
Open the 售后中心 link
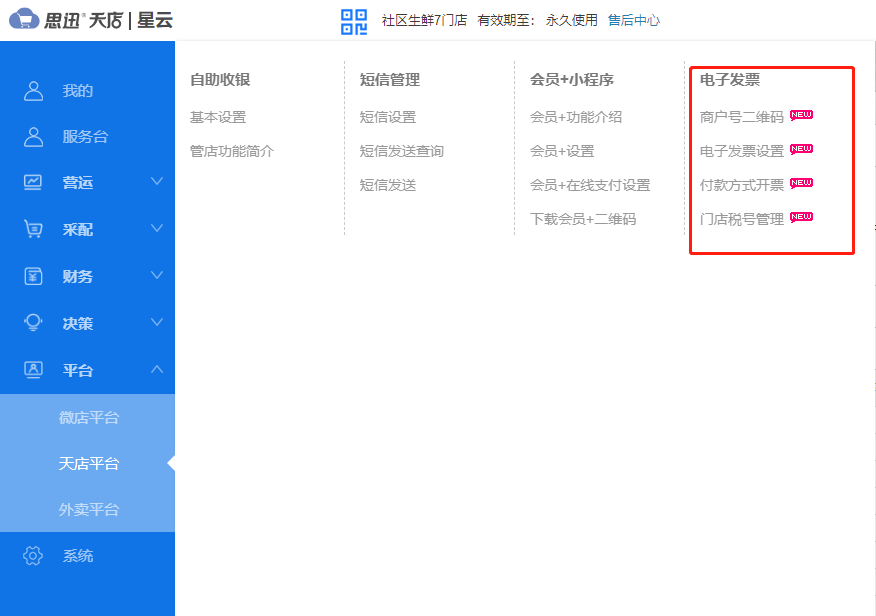click(x=634, y=19)
